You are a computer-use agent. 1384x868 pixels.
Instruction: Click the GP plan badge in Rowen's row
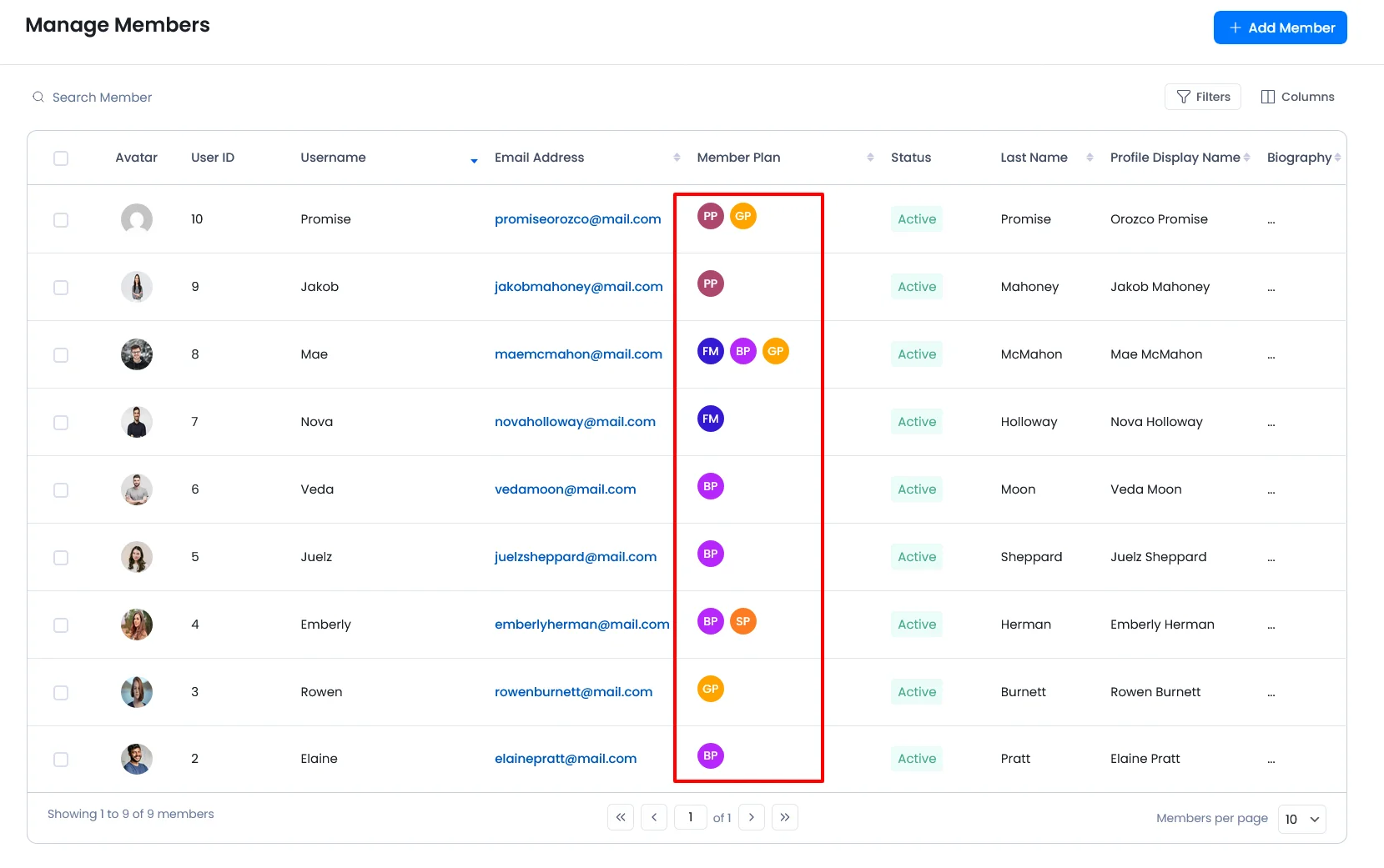[x=710, y=689]
